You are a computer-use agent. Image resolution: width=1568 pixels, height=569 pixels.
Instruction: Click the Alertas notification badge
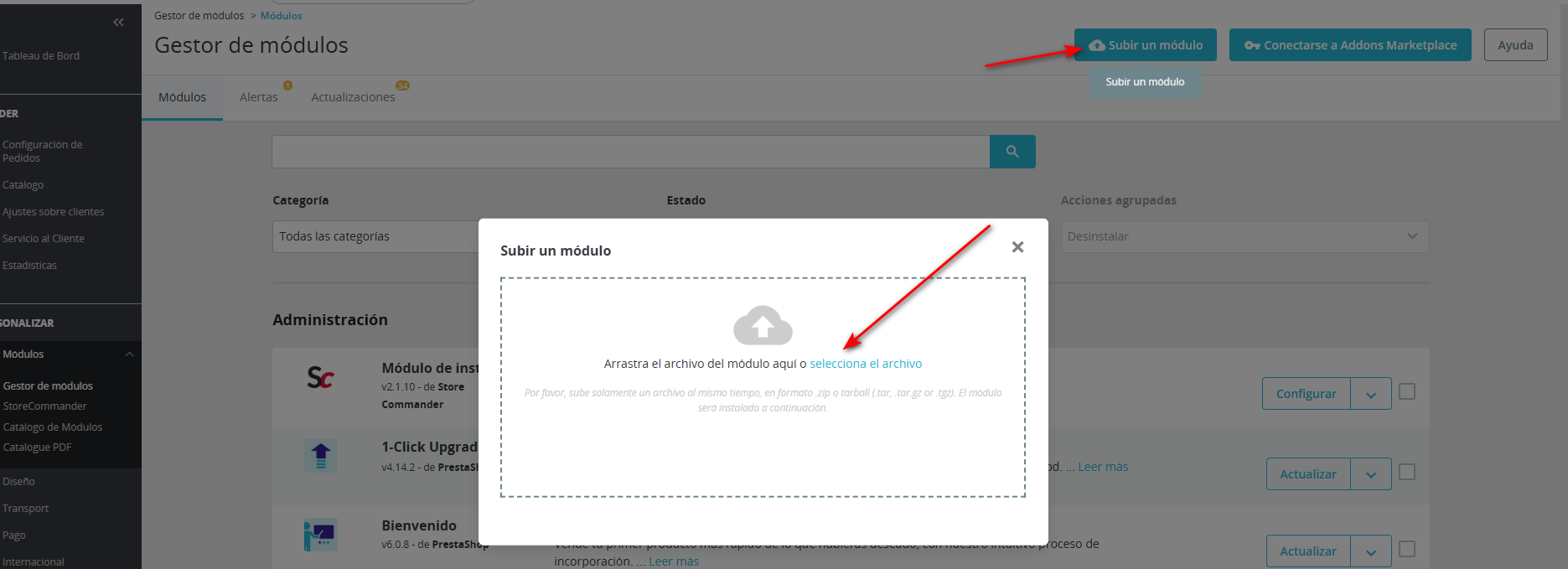click(x=287, y=85)
